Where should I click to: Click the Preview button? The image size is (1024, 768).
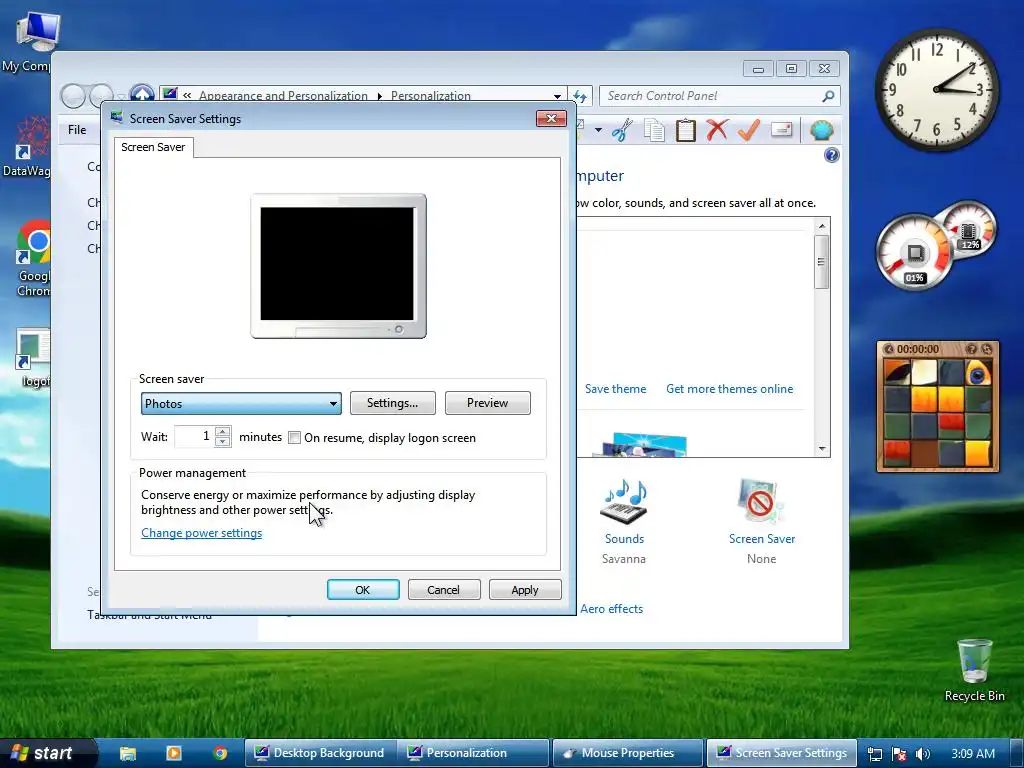coord(487,403)
